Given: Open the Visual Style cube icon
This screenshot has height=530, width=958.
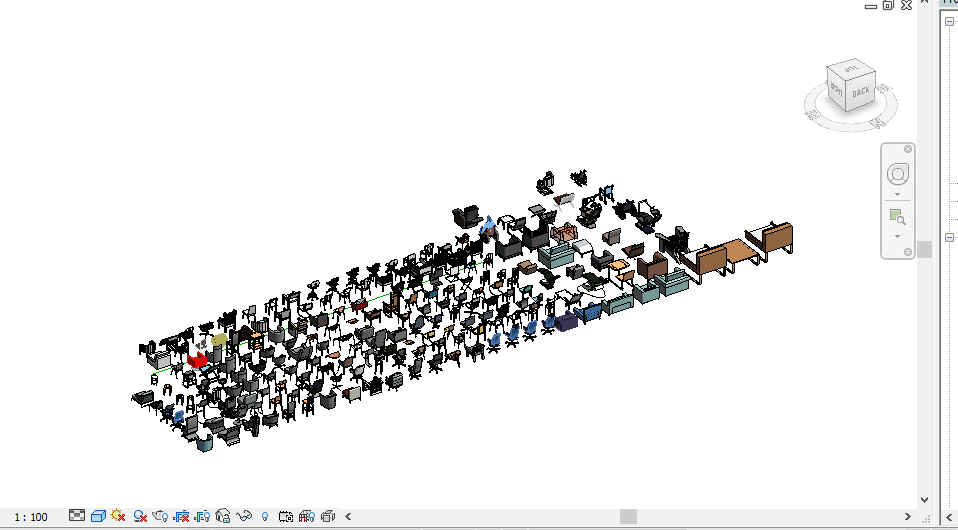Looking at the screenshot, I should coord(98,516).
